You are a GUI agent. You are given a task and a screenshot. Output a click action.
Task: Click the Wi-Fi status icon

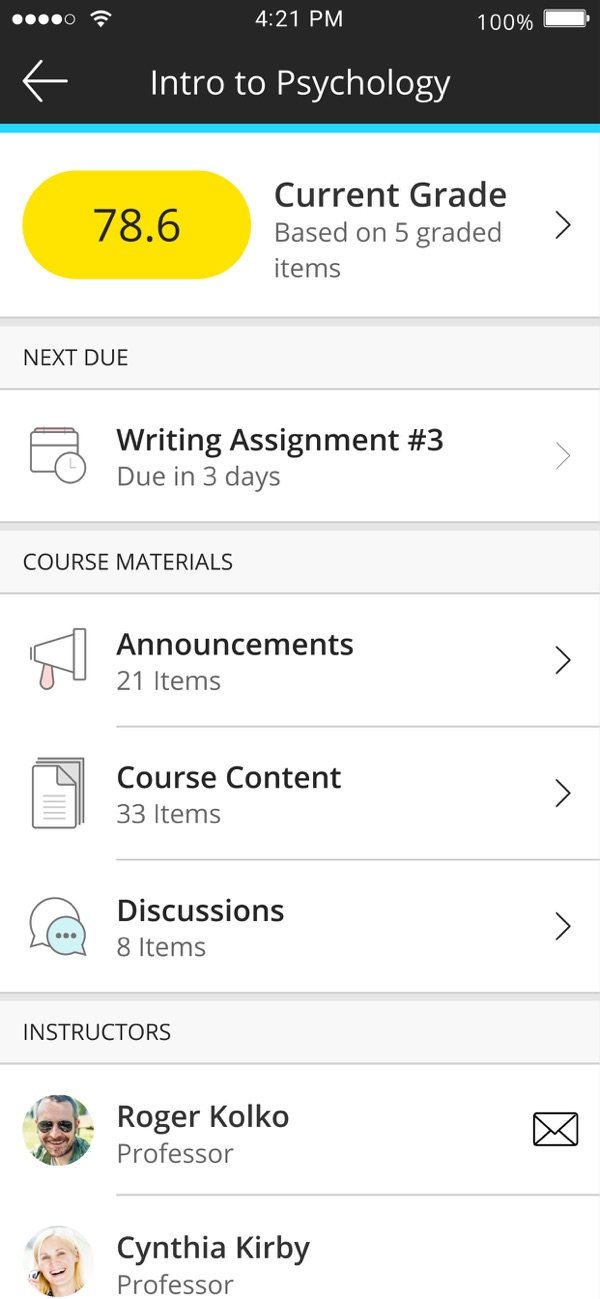(100, 19)
